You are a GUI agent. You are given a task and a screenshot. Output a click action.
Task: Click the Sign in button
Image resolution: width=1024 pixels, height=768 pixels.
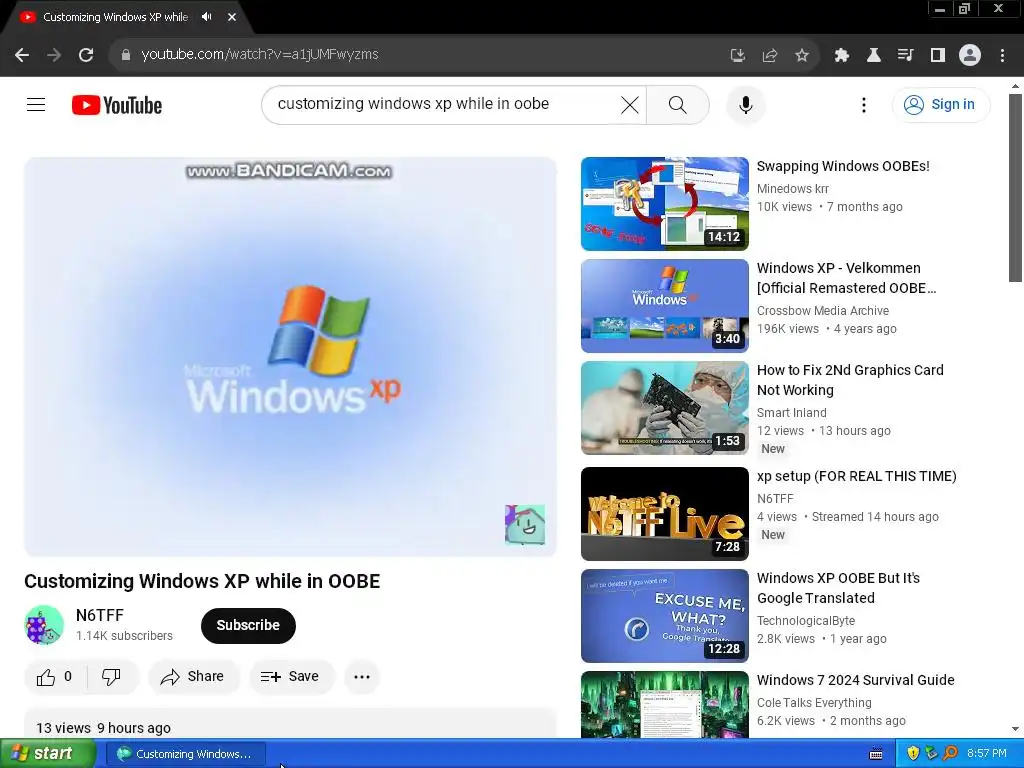[x=940, y=104]
